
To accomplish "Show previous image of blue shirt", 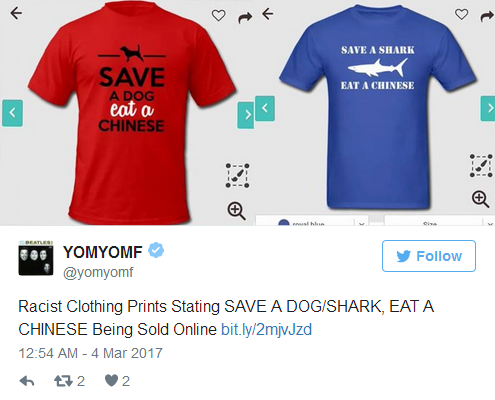I will 265,108.
